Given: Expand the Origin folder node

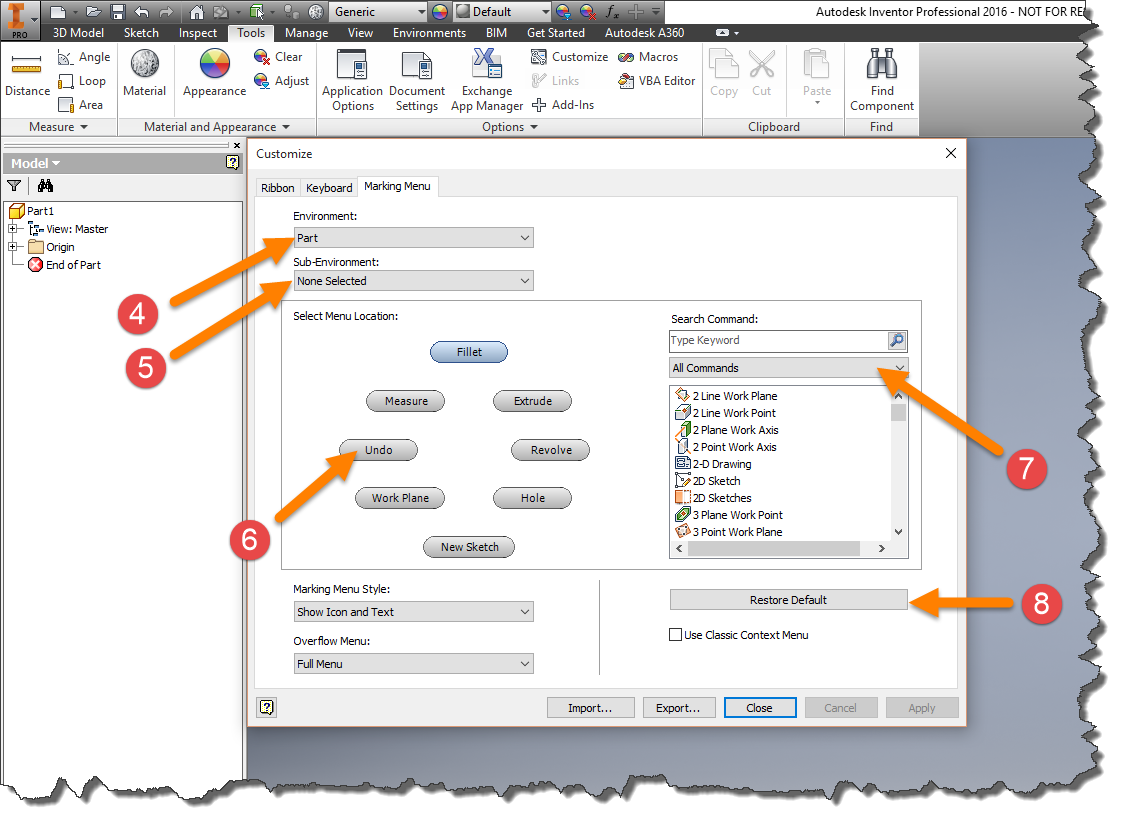Looking at the screenshot, I should coord(12,246).
